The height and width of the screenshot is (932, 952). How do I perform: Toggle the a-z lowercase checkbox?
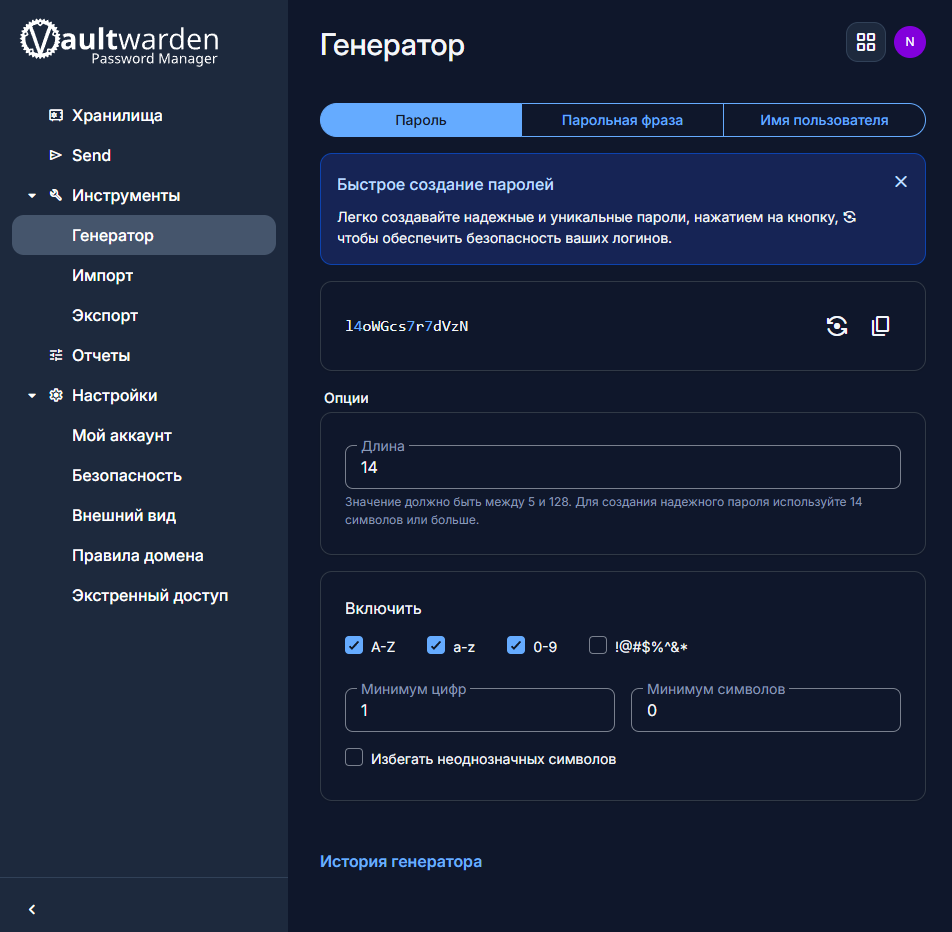coord(436,645)
